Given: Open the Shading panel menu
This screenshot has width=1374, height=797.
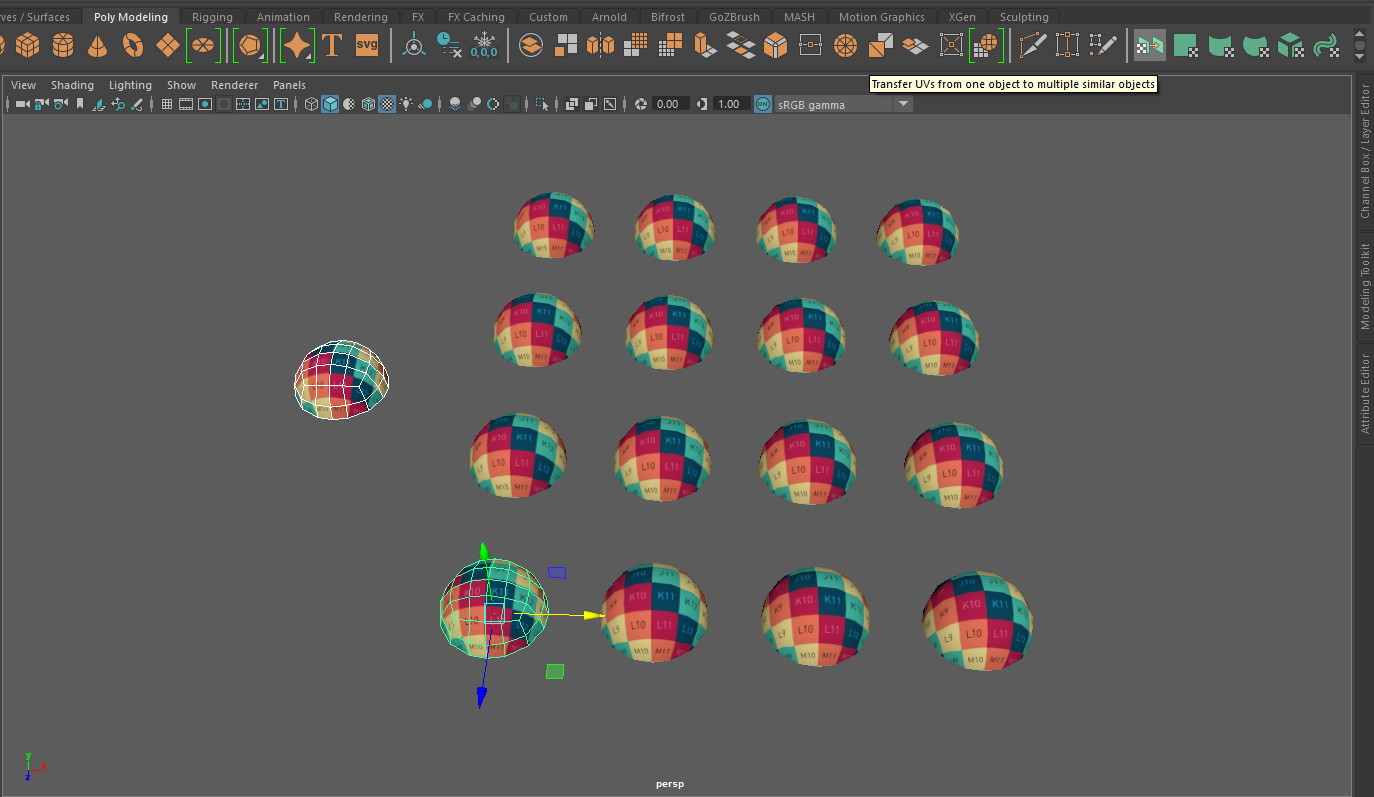Looking at the screenshot, I should tap(72, 85).
